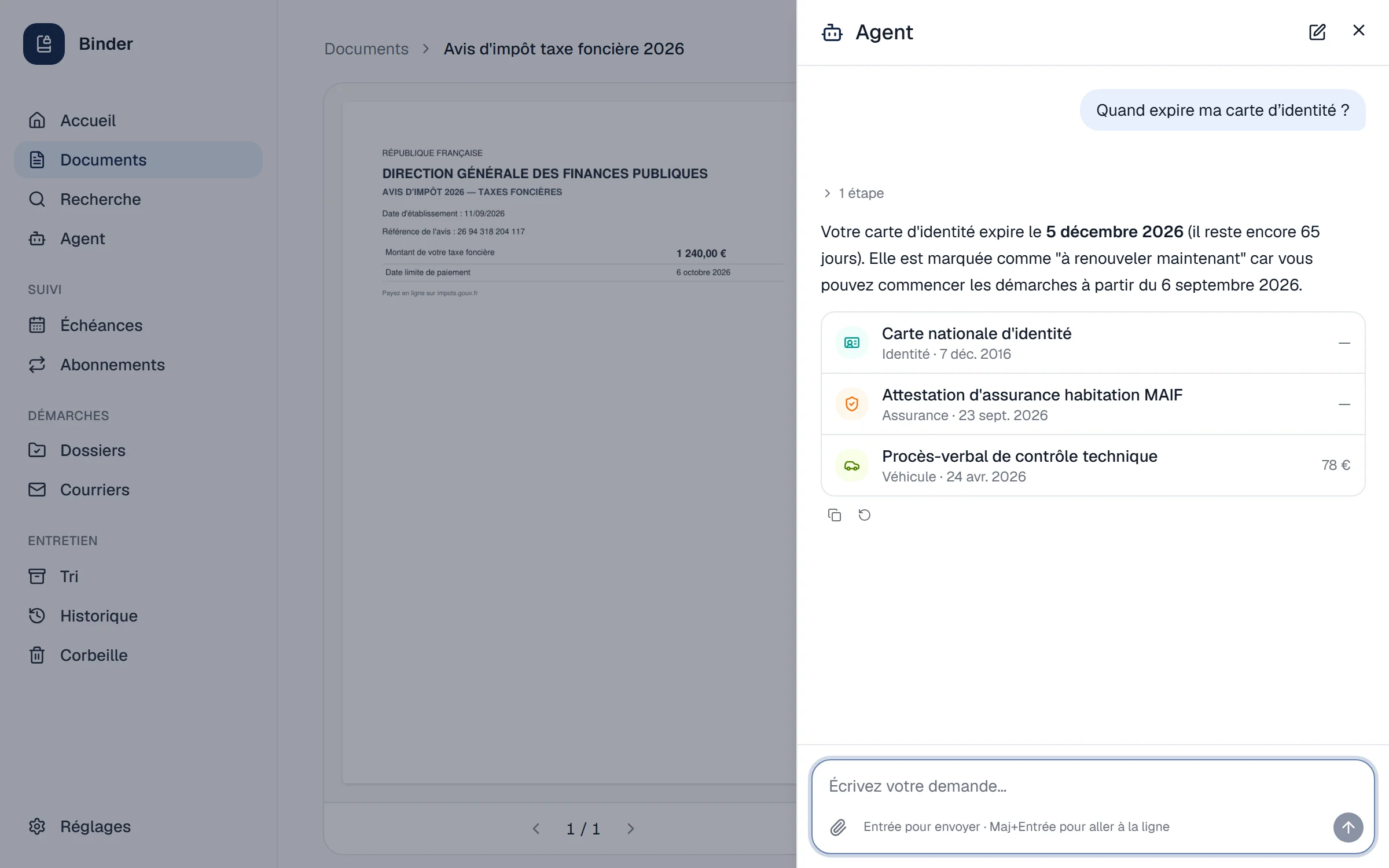Regenerate the agent's response

(865, 515)
